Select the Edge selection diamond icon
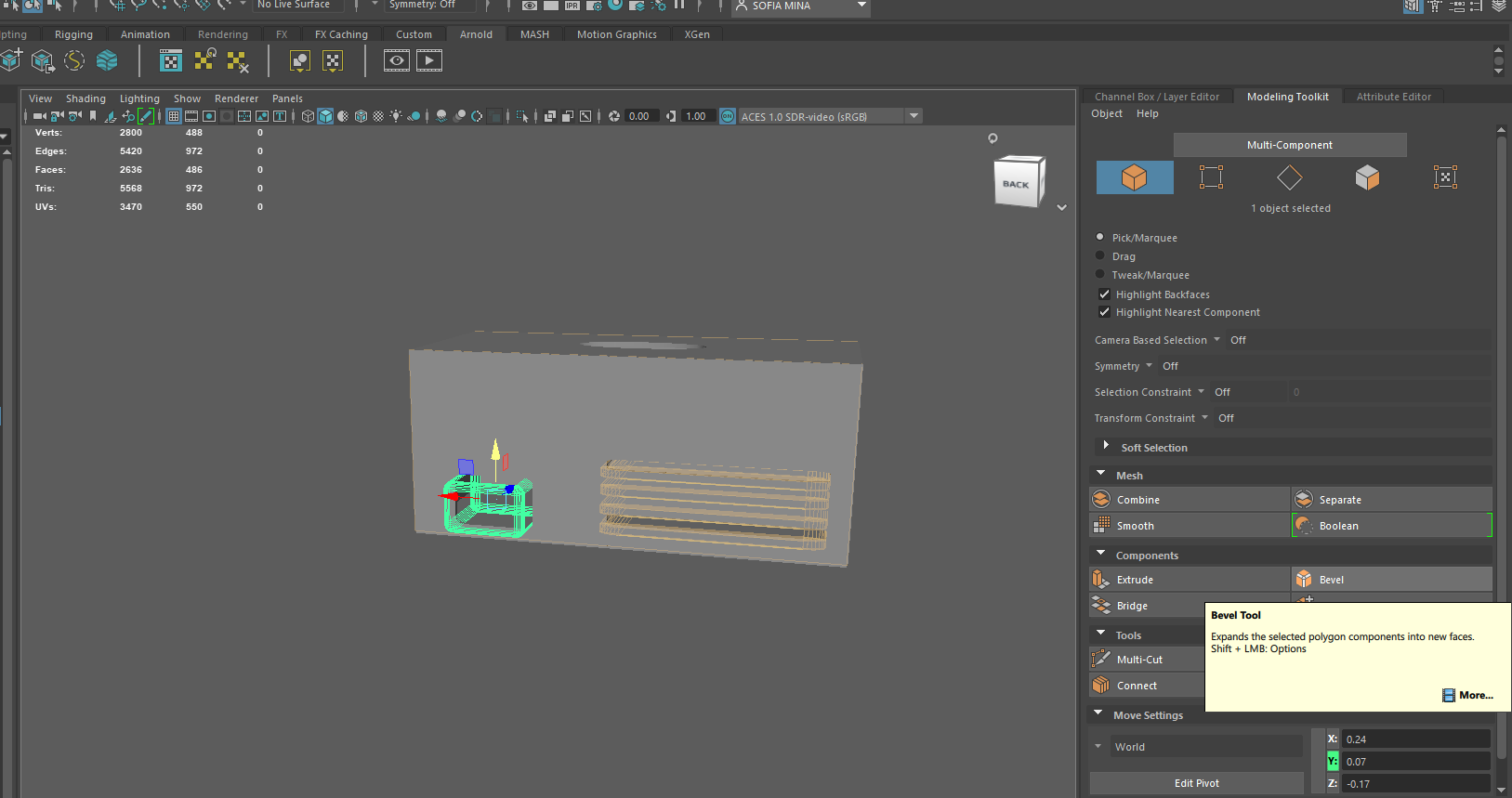This screenshot has height=798, width=1512. coord(1289,177)
